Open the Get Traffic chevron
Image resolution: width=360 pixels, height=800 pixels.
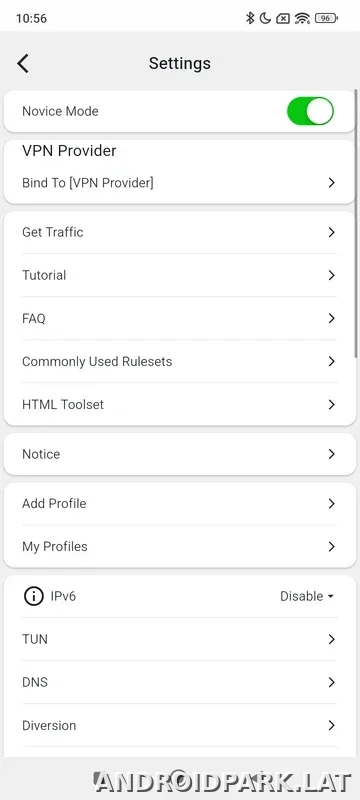click(331, 232)
